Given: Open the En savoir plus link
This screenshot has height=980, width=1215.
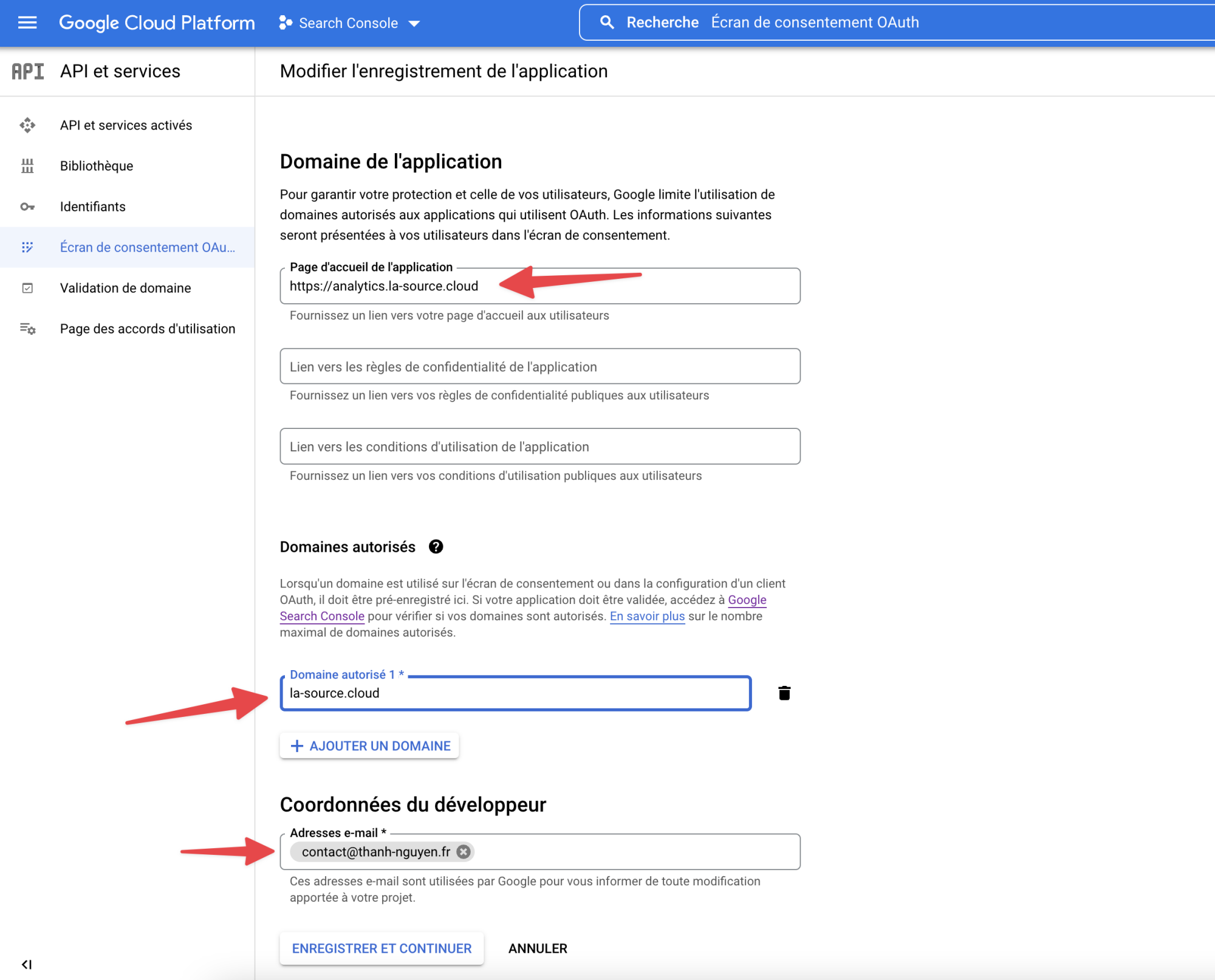Looking at the screenshot, I should coord(647,616).
